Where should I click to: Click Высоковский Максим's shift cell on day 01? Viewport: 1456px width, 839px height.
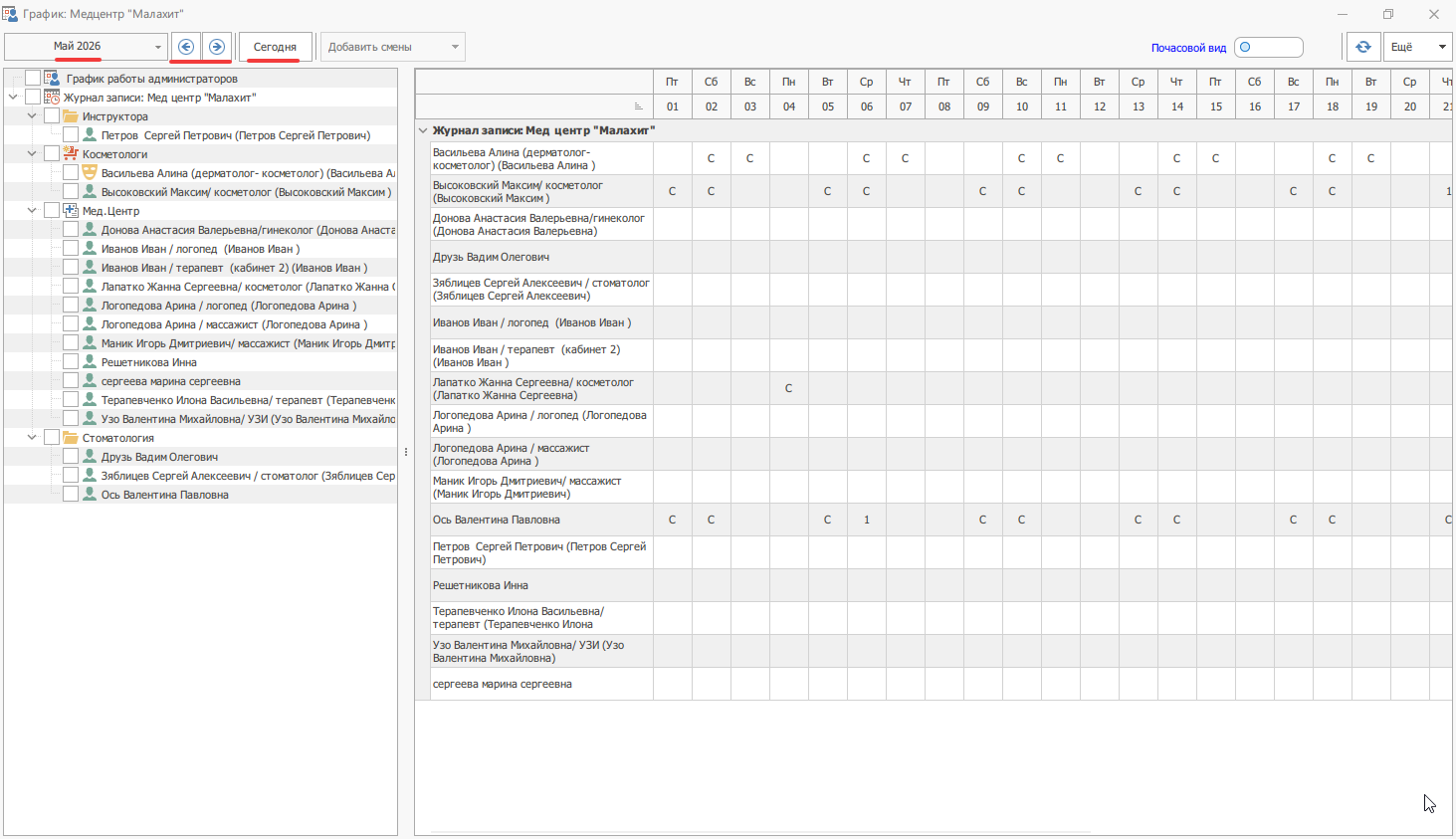tap(673, 191)
